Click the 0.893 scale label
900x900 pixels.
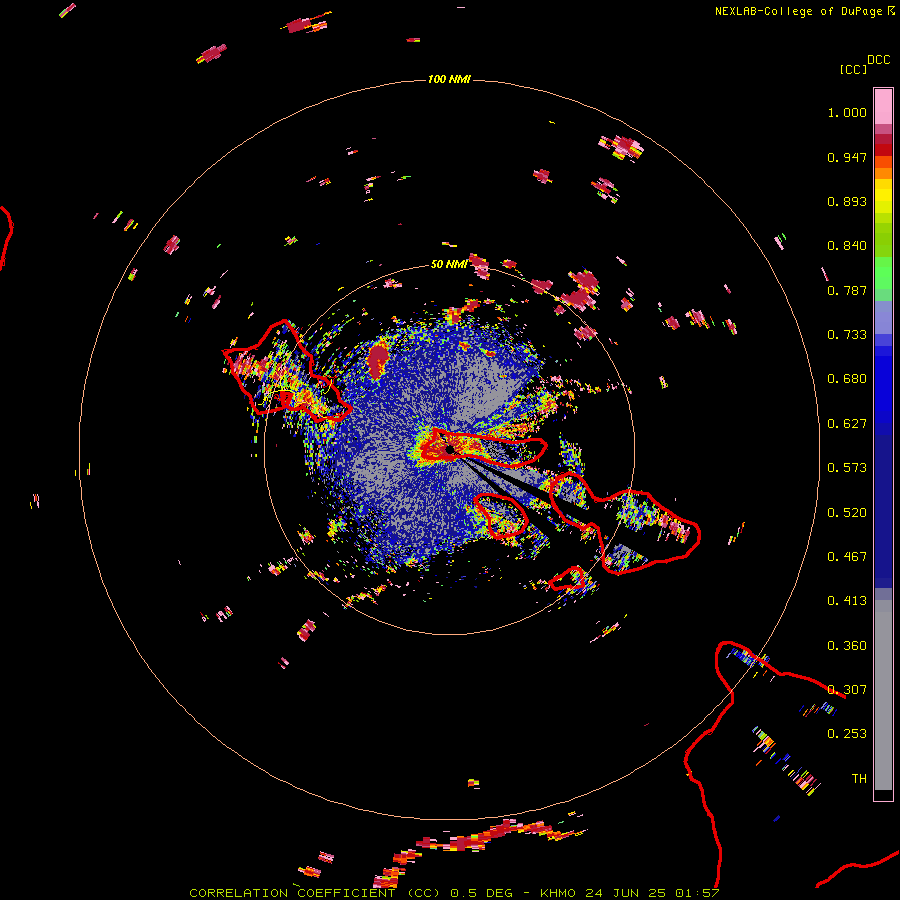[x=847, y=201]
